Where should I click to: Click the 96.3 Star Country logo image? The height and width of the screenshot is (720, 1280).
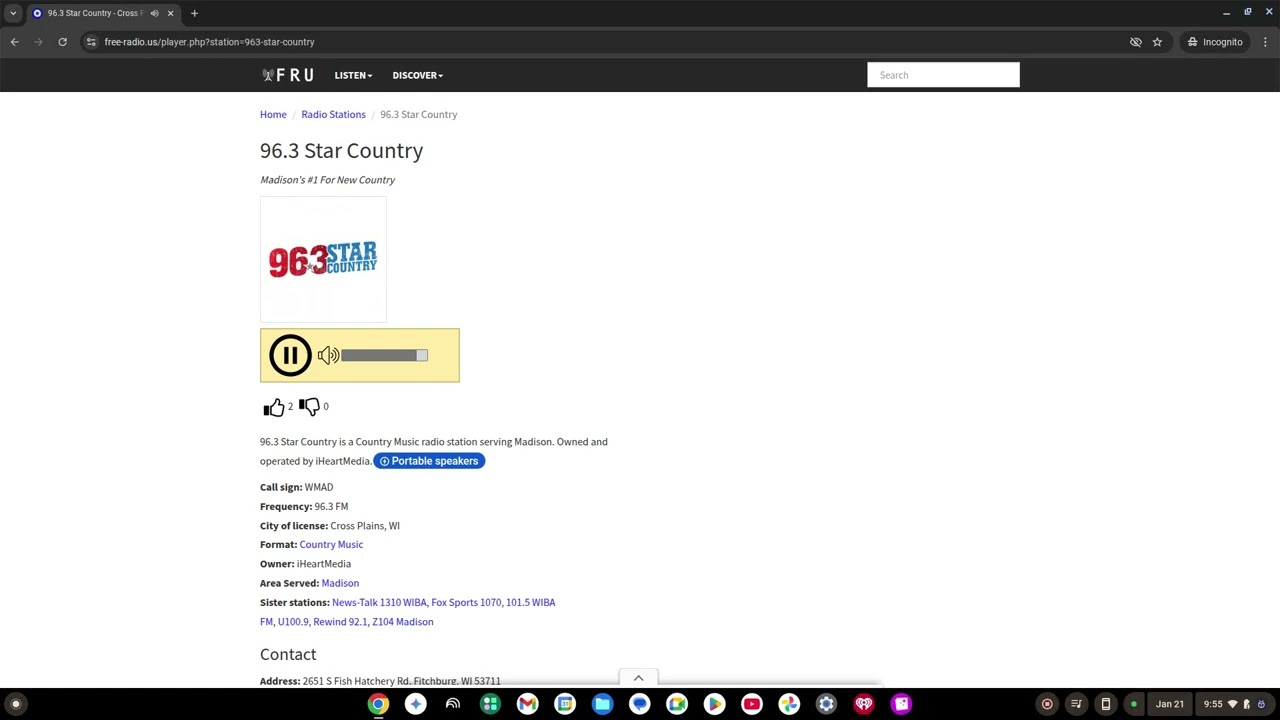pos(323,259)
